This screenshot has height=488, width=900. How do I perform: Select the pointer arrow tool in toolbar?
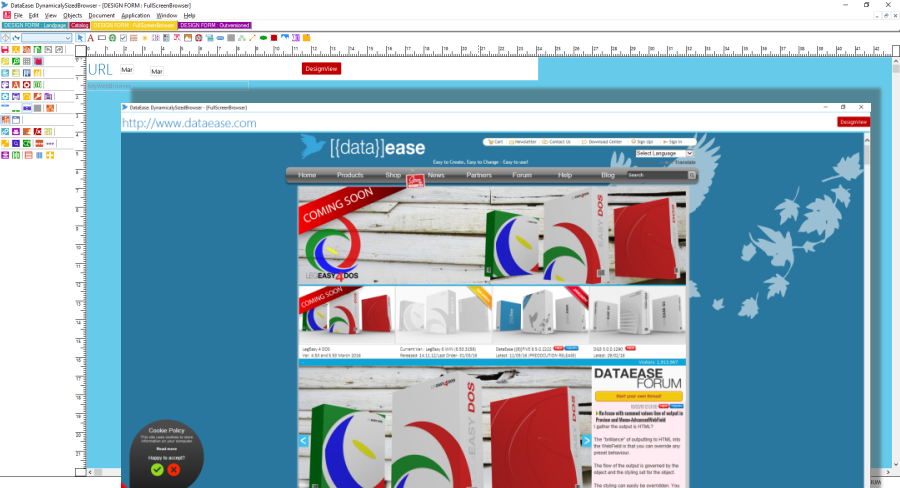pos(80,38)
